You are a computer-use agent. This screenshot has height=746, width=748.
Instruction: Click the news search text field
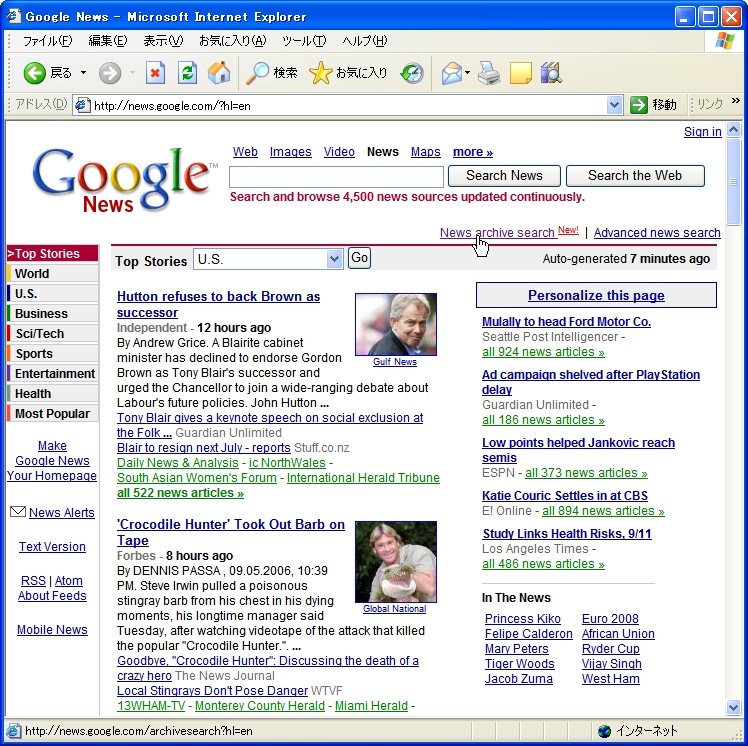(x=336, y=177)
